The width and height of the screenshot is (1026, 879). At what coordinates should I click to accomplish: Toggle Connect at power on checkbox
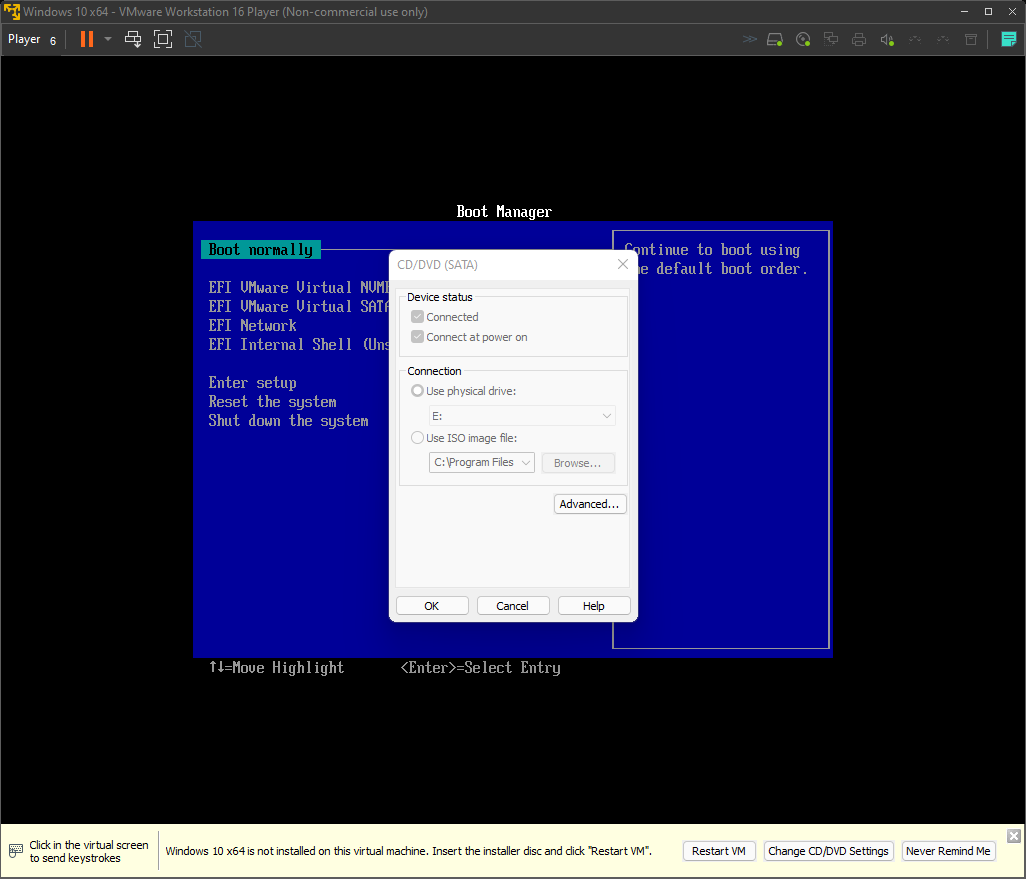click(x=418, y=337)
